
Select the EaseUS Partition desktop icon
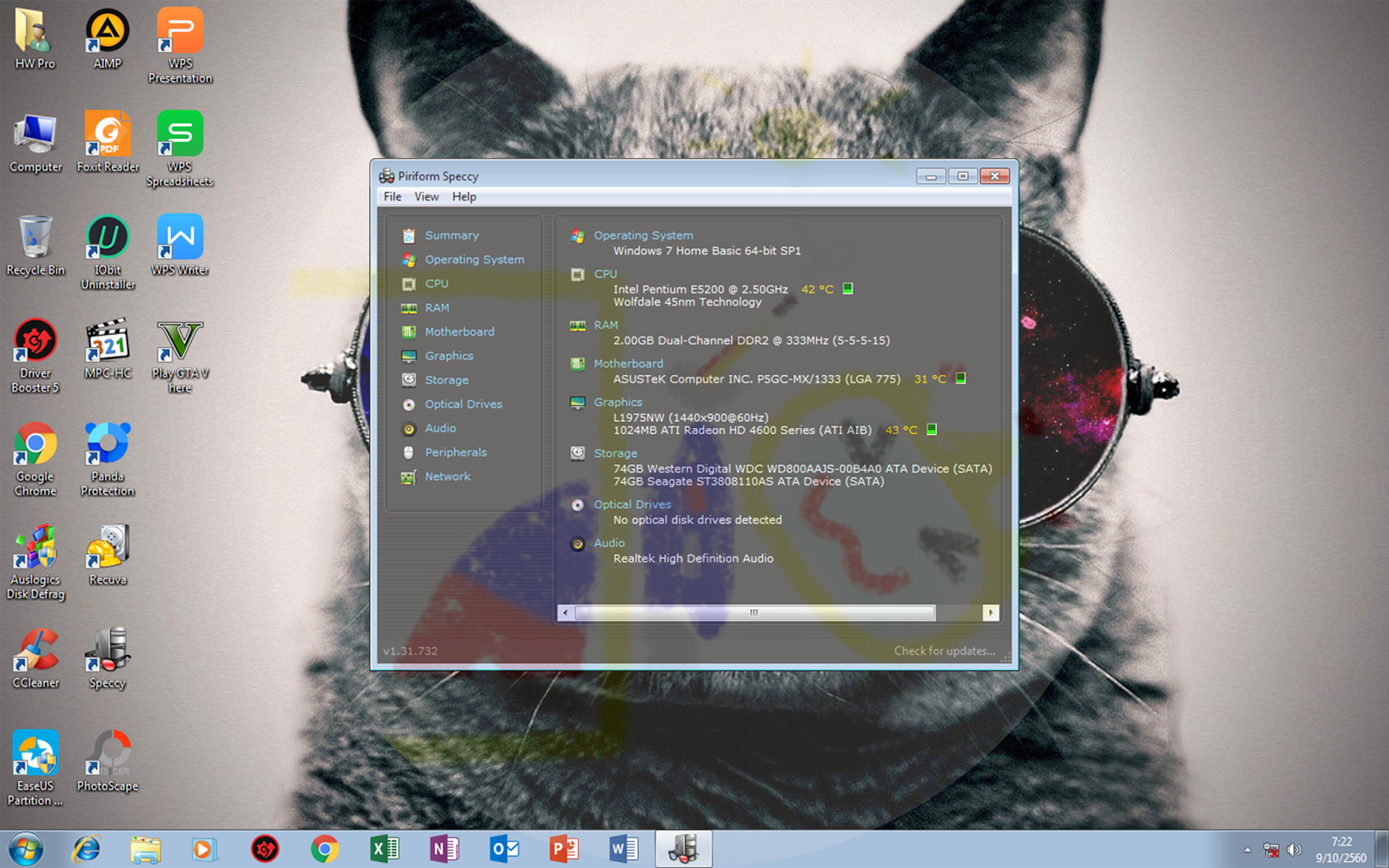tap(36, 769)
